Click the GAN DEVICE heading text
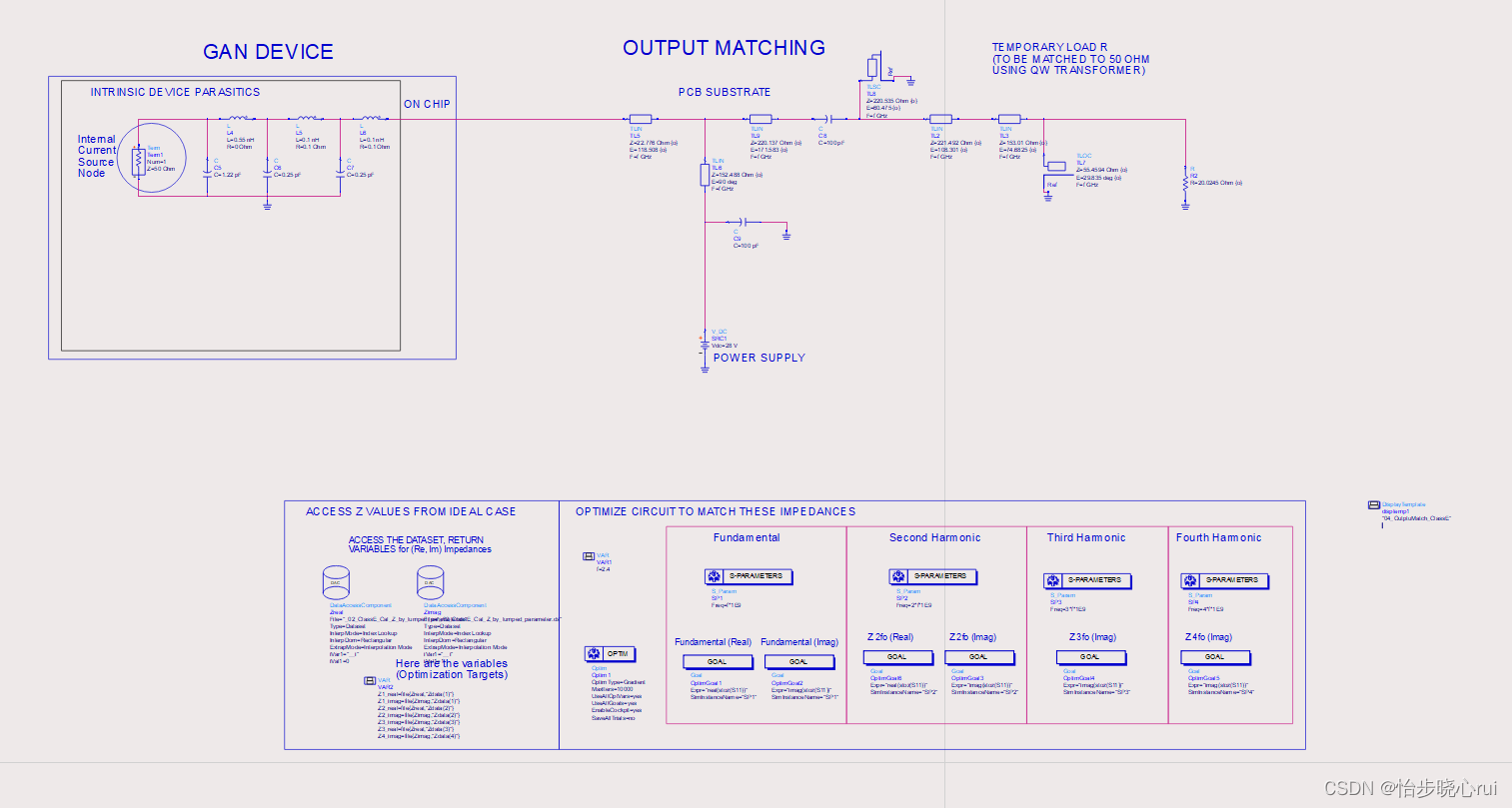The image size is (1512, 808). point(268,52)
